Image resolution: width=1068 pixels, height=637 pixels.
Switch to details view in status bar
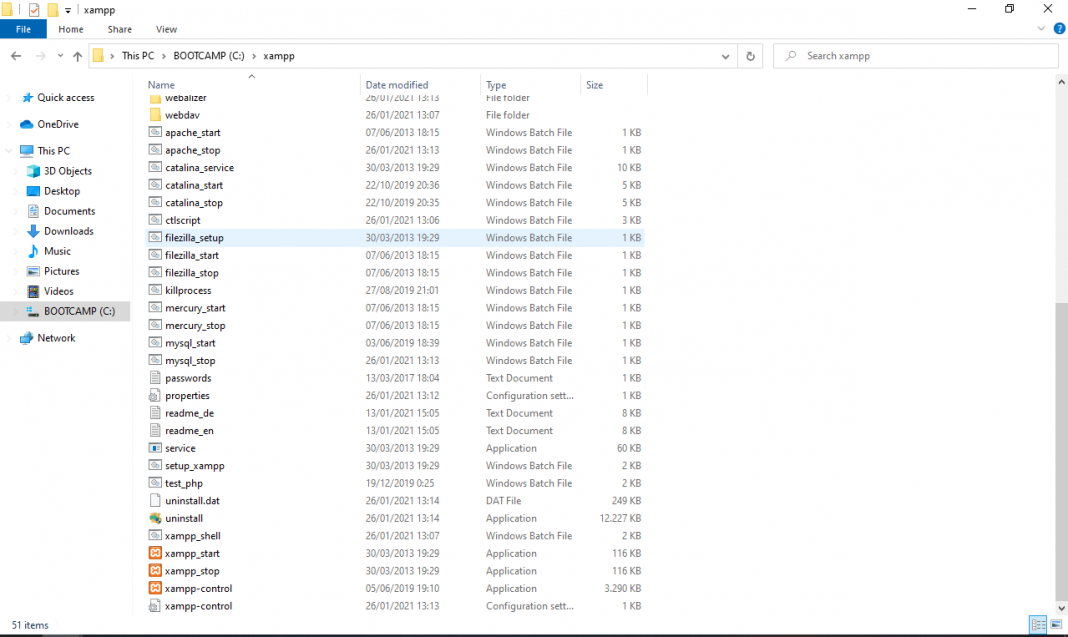coord(1039,625)
